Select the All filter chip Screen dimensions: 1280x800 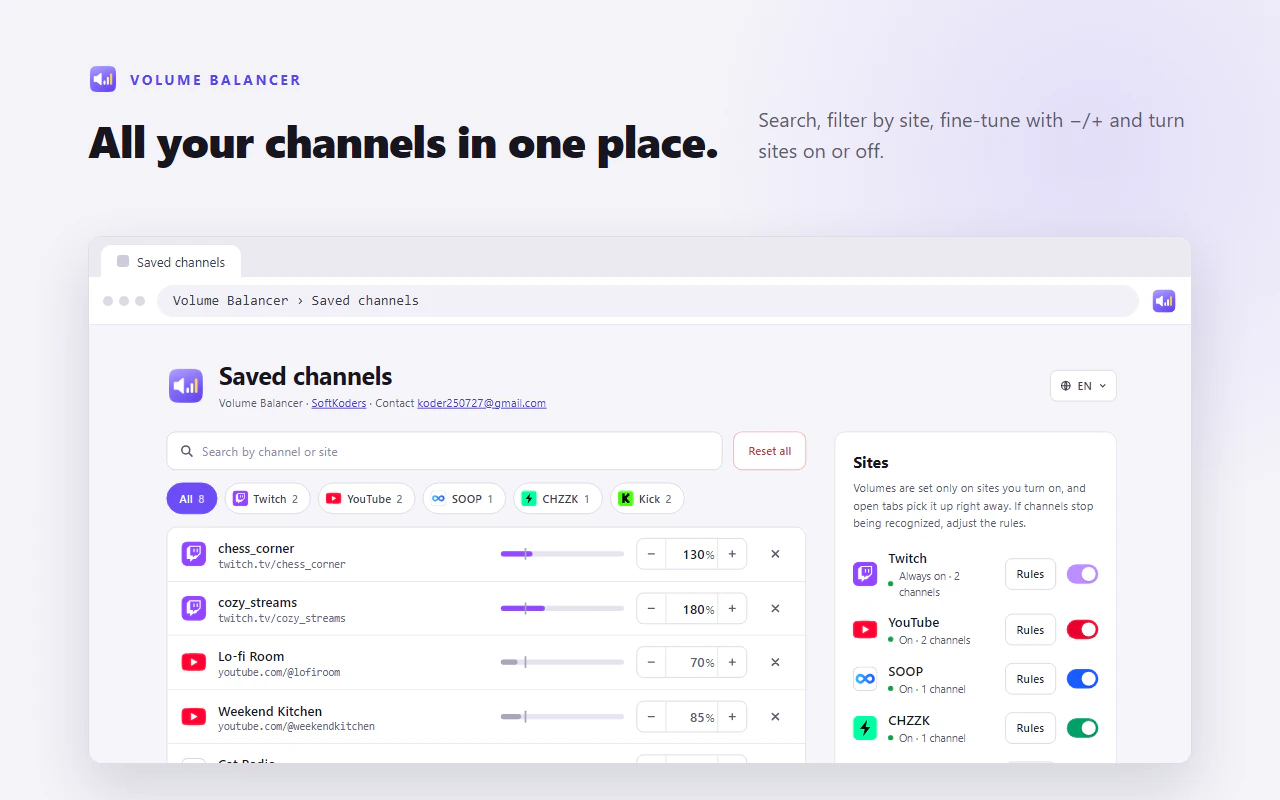192,498
